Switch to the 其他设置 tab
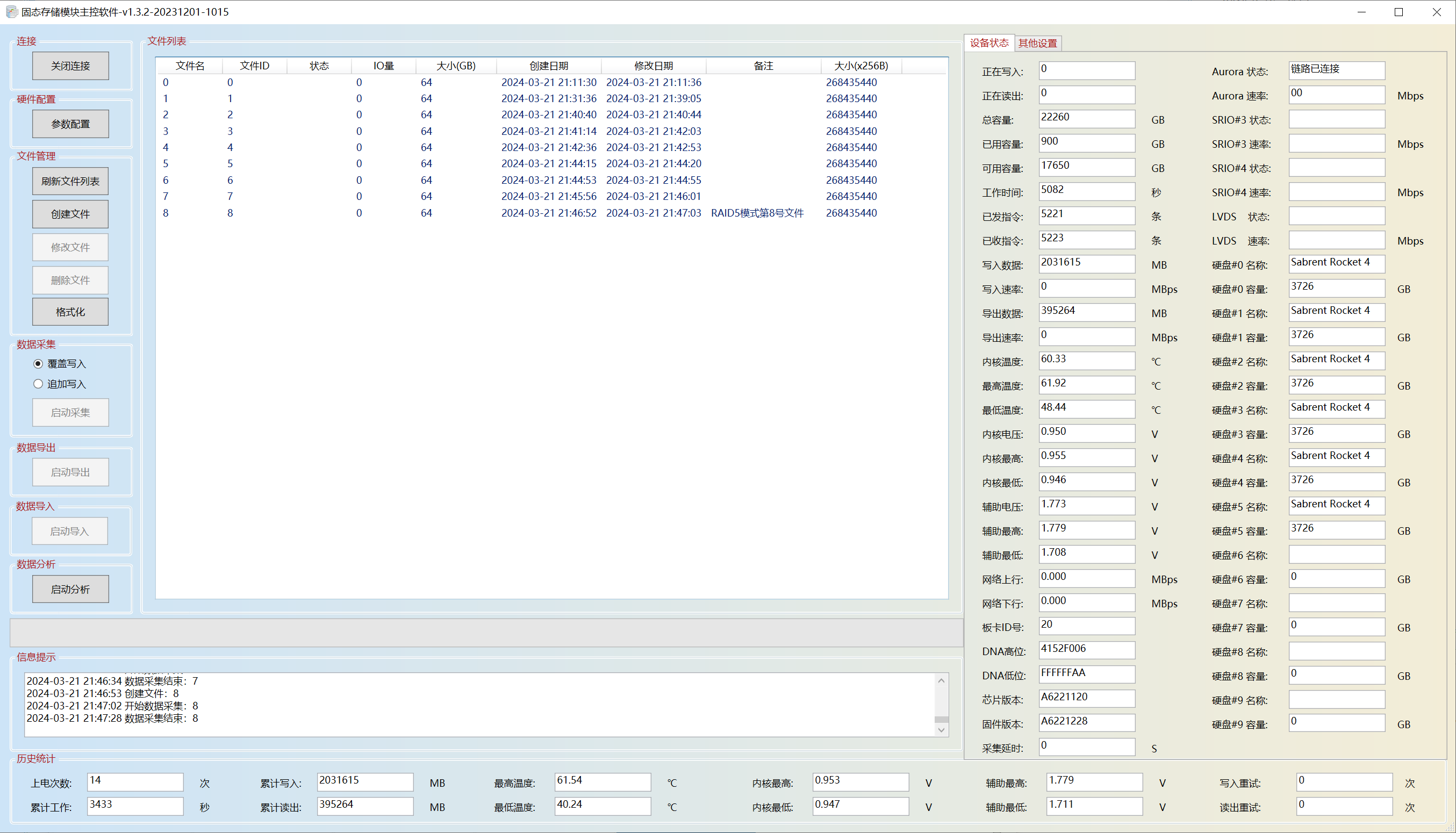 (x=1038, y=43)
